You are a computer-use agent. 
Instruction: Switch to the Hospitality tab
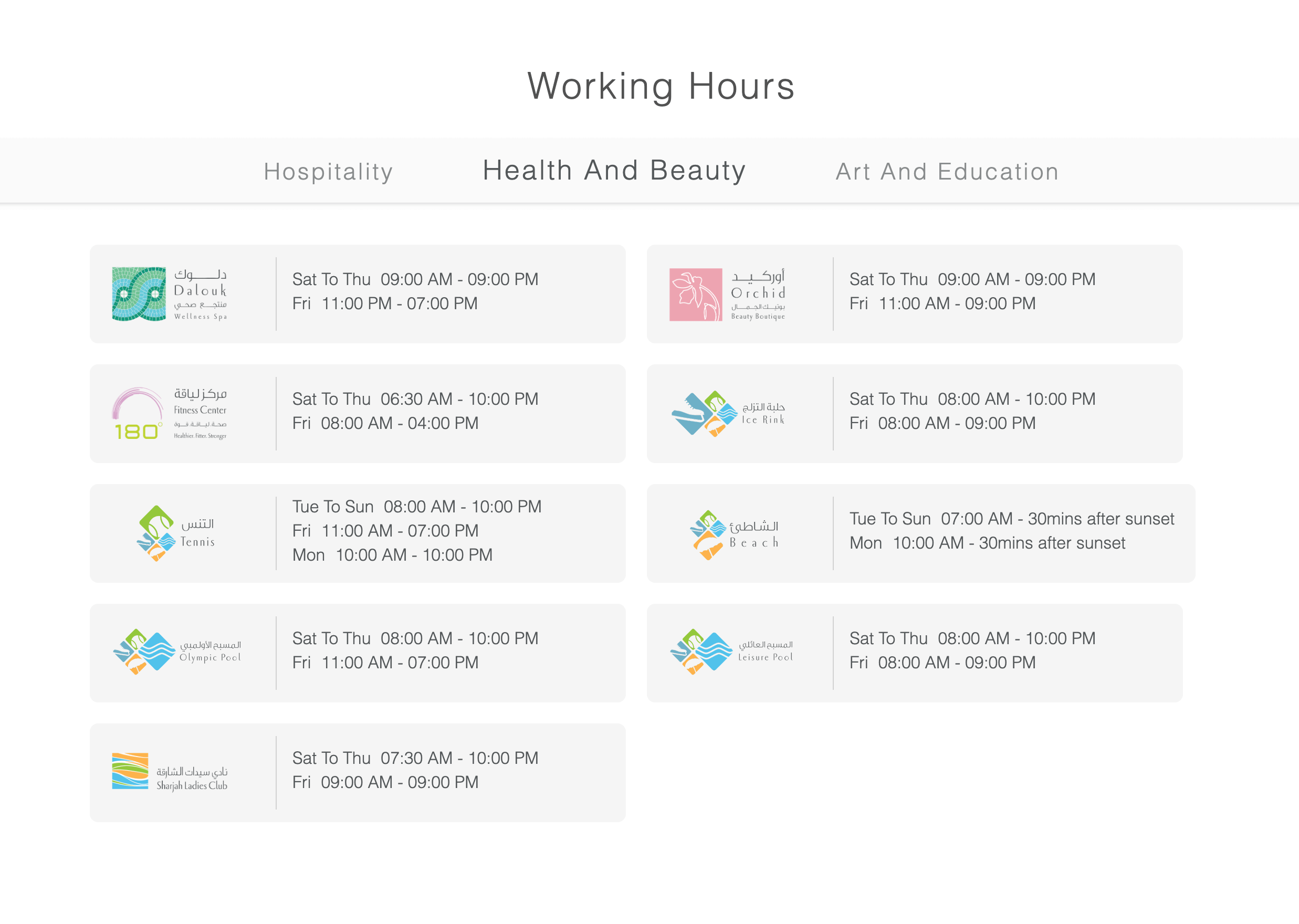(x=328, y=172)
